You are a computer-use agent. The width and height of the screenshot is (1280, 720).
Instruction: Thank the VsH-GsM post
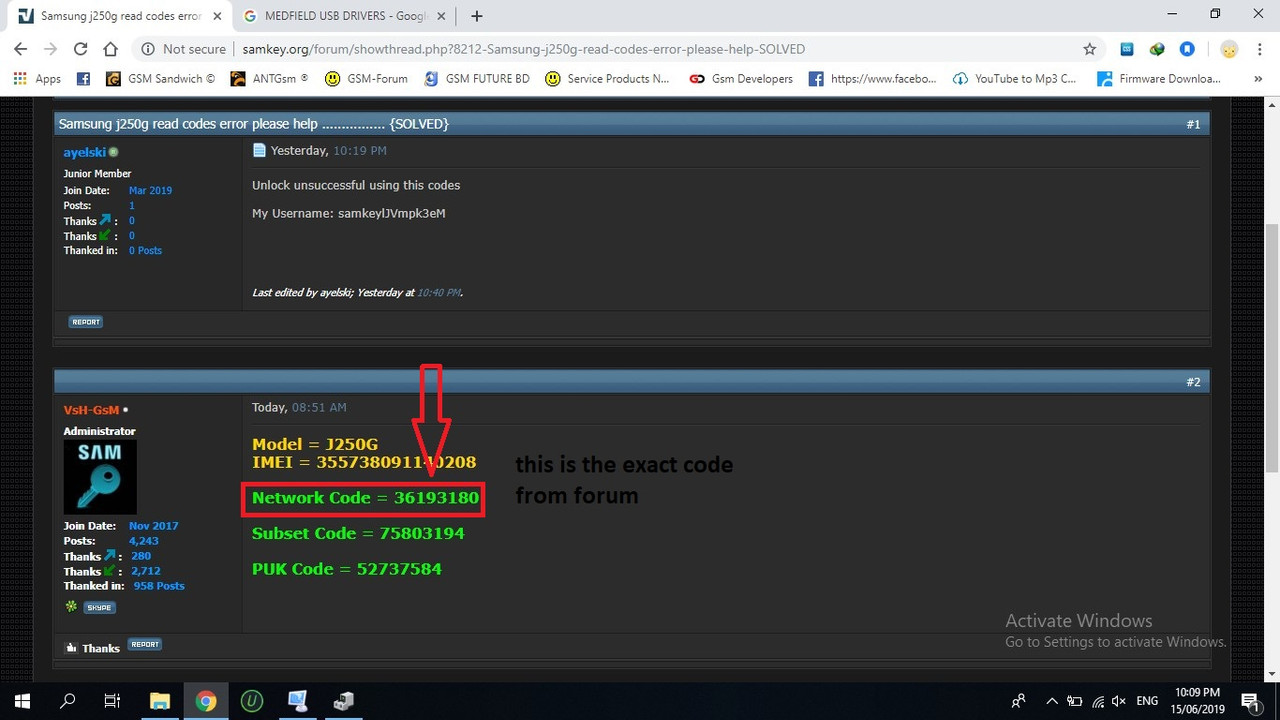click(92, 647)
